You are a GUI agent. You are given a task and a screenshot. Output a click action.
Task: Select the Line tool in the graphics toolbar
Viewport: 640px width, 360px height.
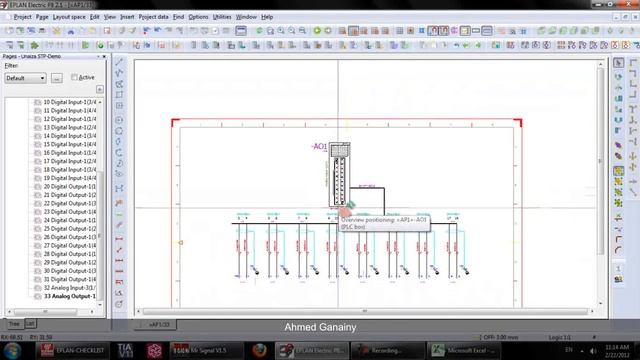pyautogui.click(x=119, y=62)
